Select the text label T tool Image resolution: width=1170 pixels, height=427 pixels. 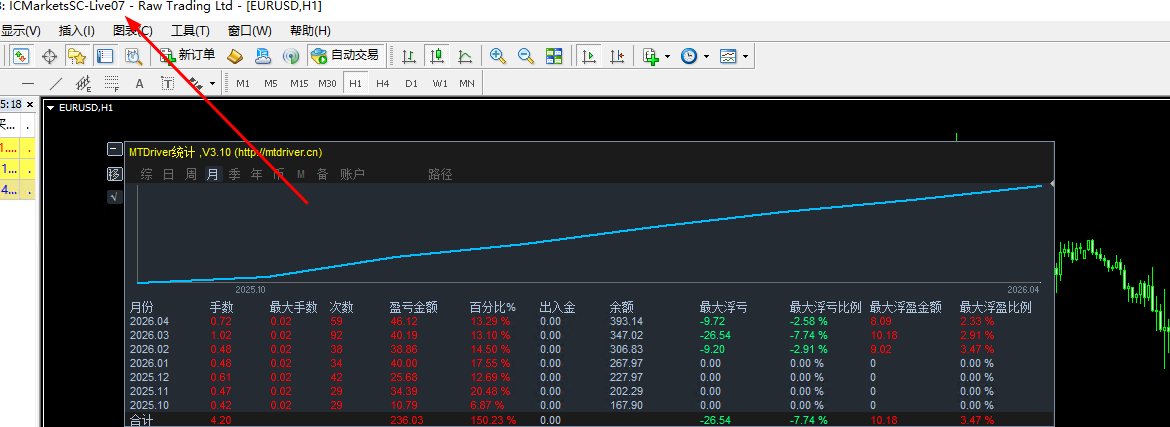pos(167,84)
